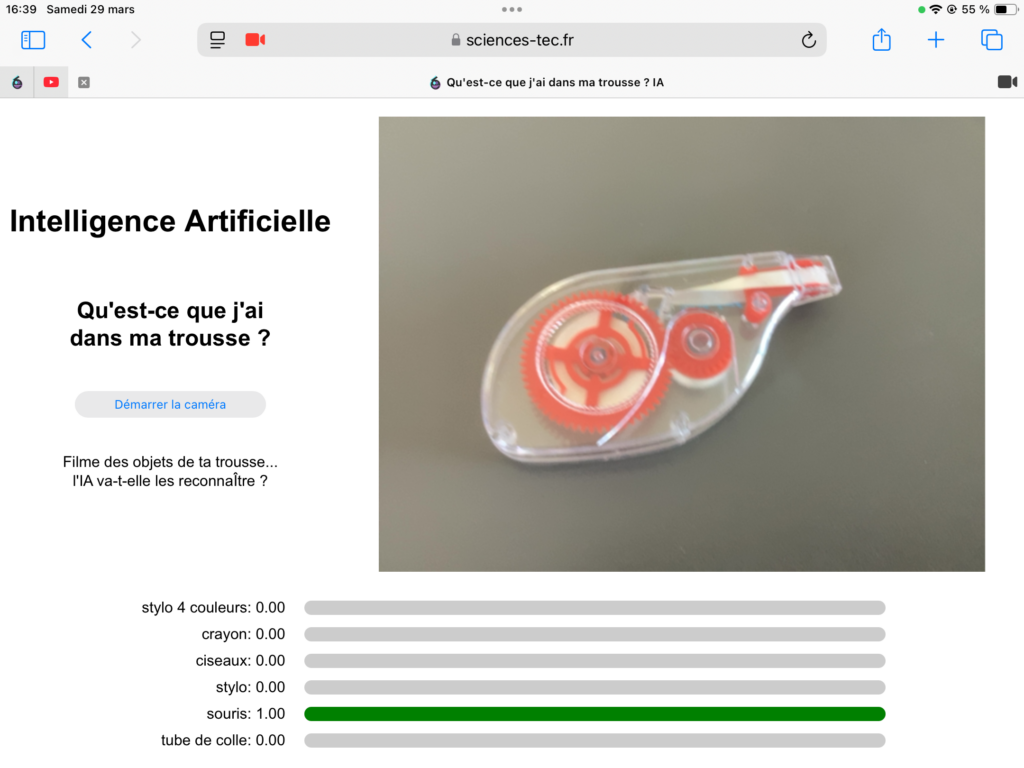Show the tab overview
This screenshot has height=768, width=1024.
991,40
